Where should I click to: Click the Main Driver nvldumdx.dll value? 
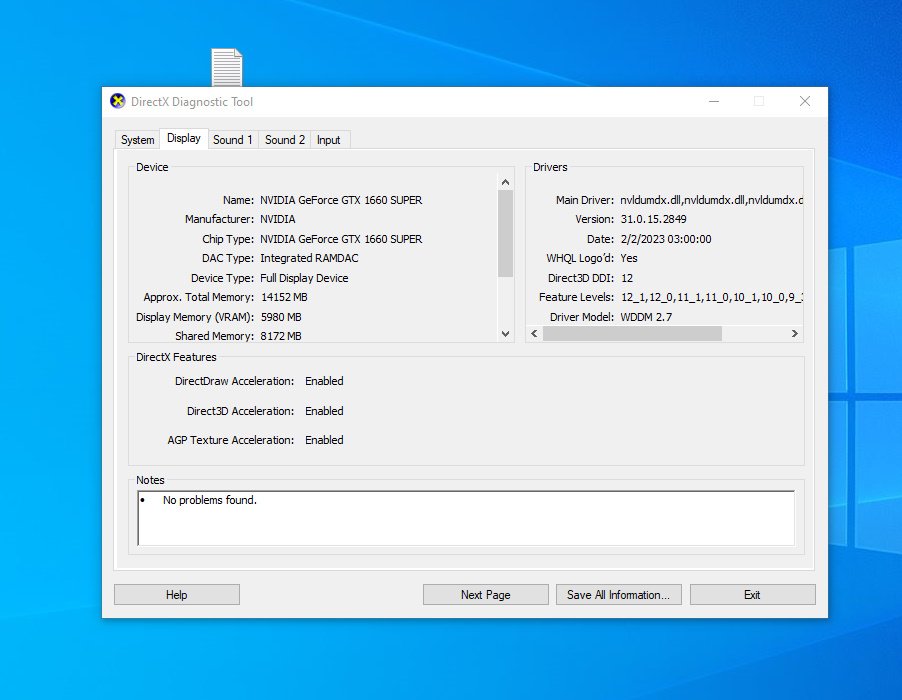coord(712,200)
